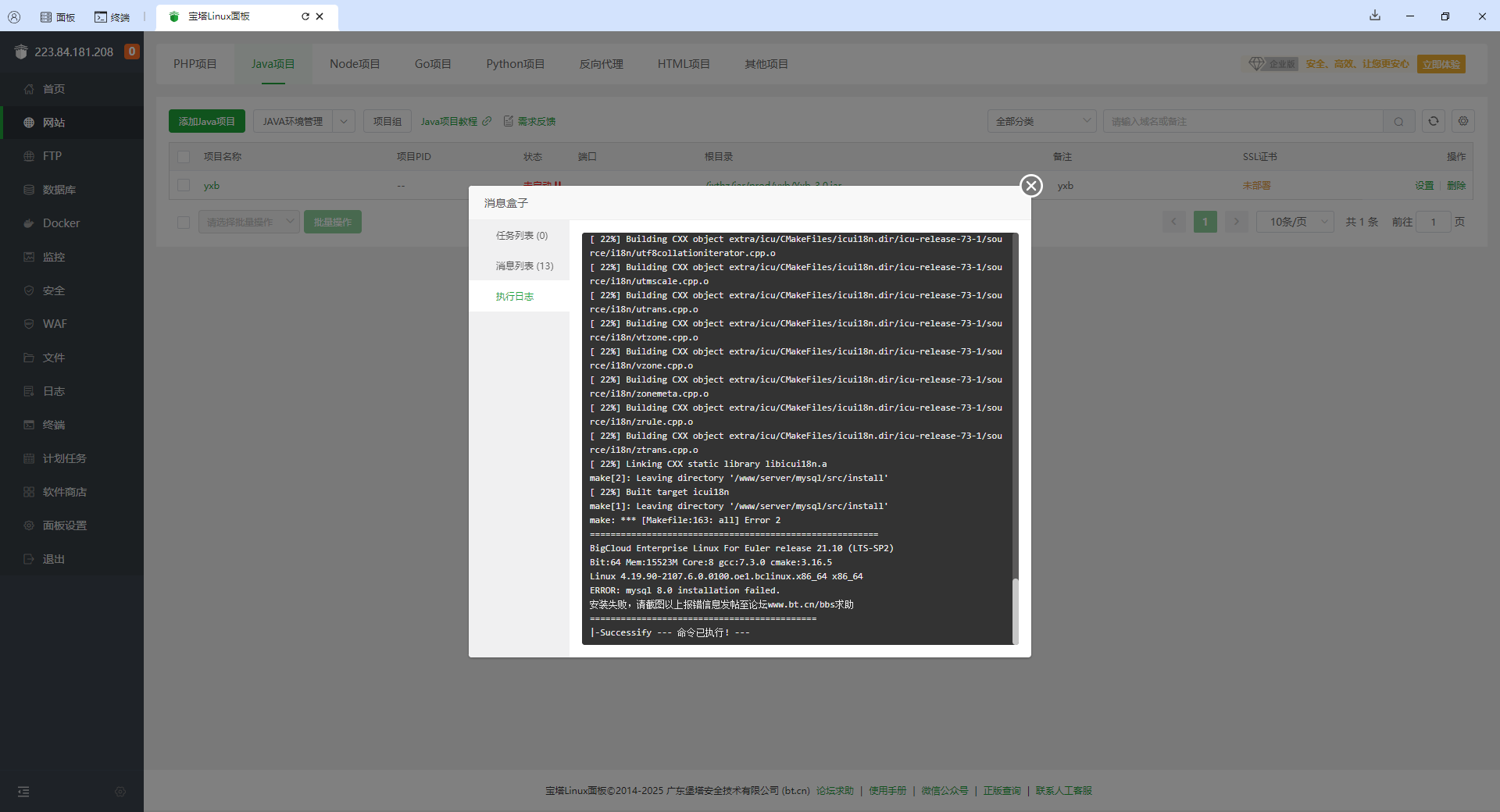Expand JAVA环境管理 dropdown arrow
This screenshot has width=1500, height=812.
pyautogui.click(x=344, y=122)
